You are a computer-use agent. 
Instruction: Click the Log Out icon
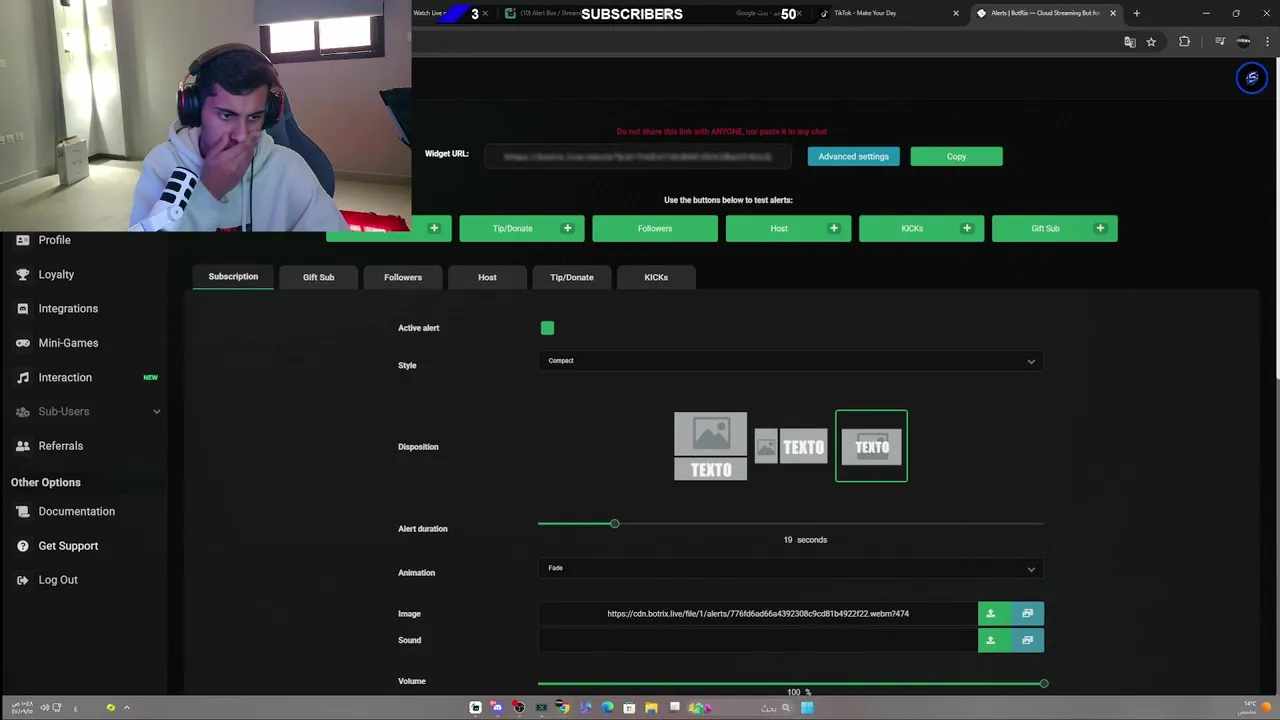click(23, 580)
